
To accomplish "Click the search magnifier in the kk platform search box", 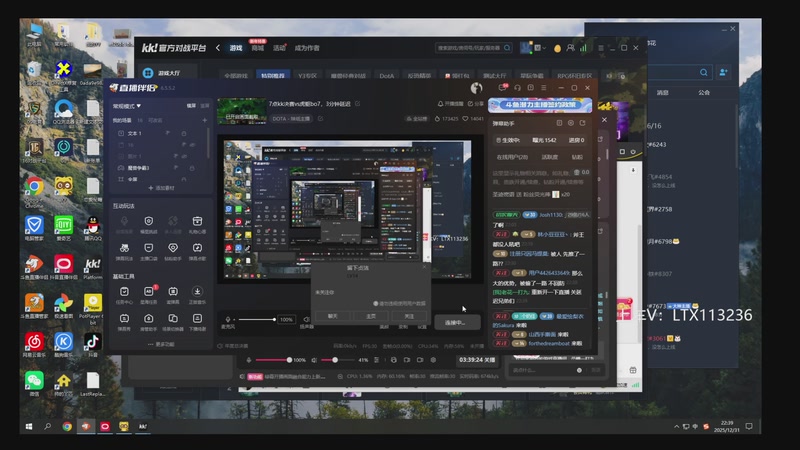I will pos(507,48).
